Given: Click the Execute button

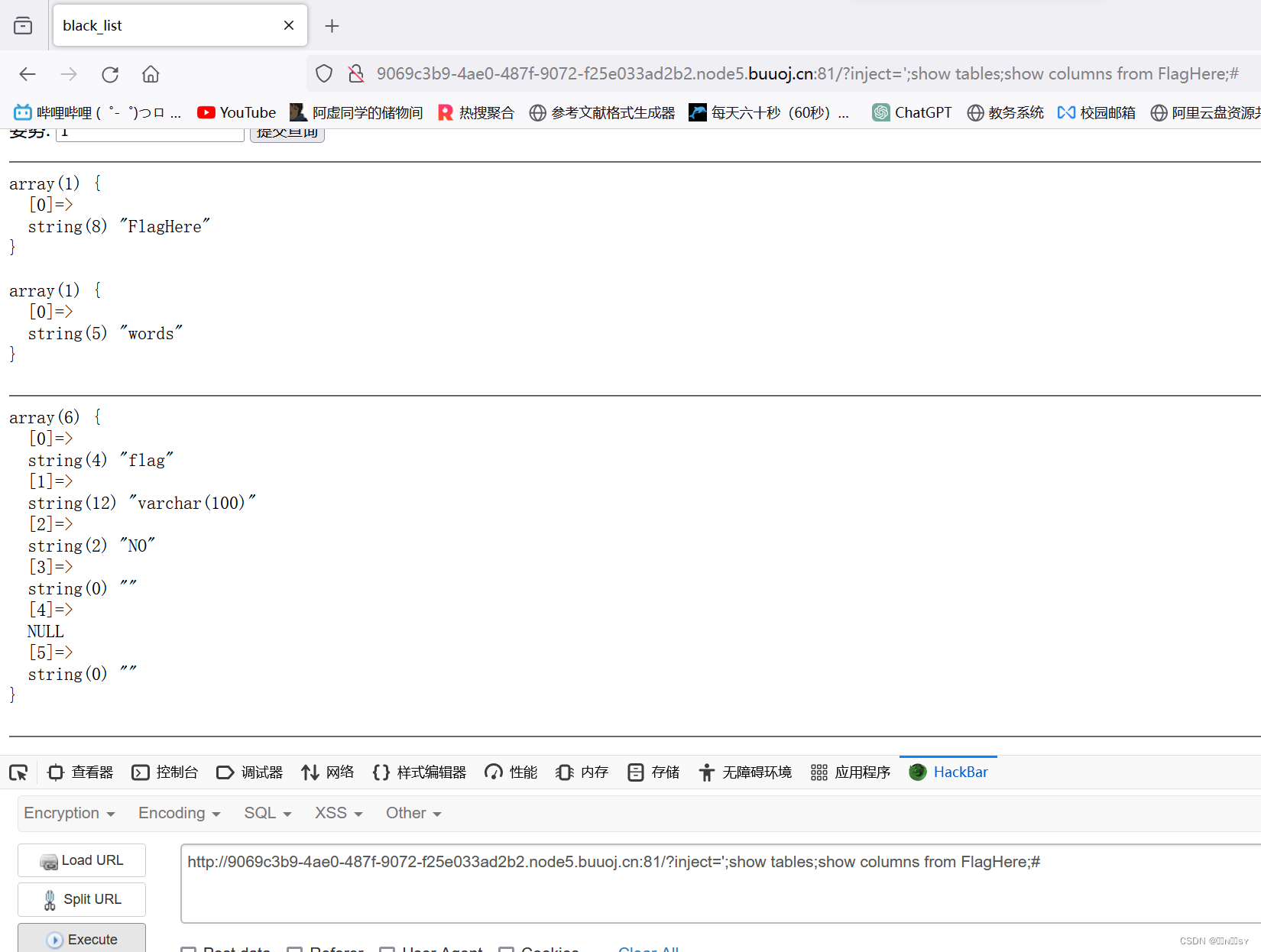Looking at the screenshot, I should (x=81, y=939).
